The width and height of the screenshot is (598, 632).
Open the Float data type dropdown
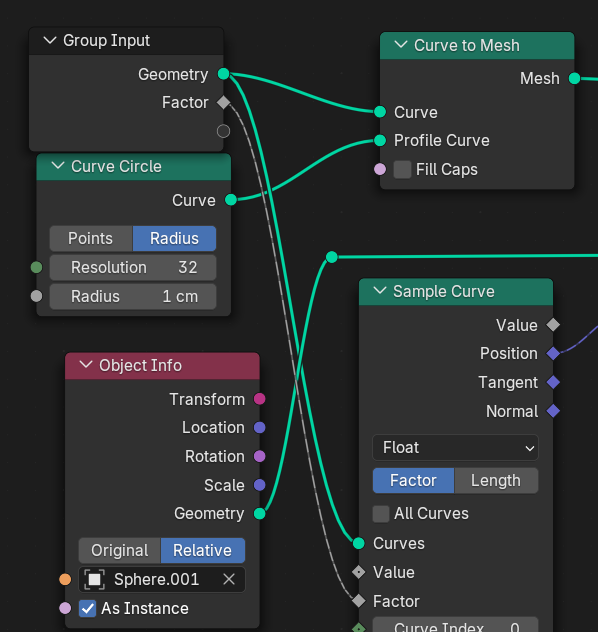[x=455, y=447]
